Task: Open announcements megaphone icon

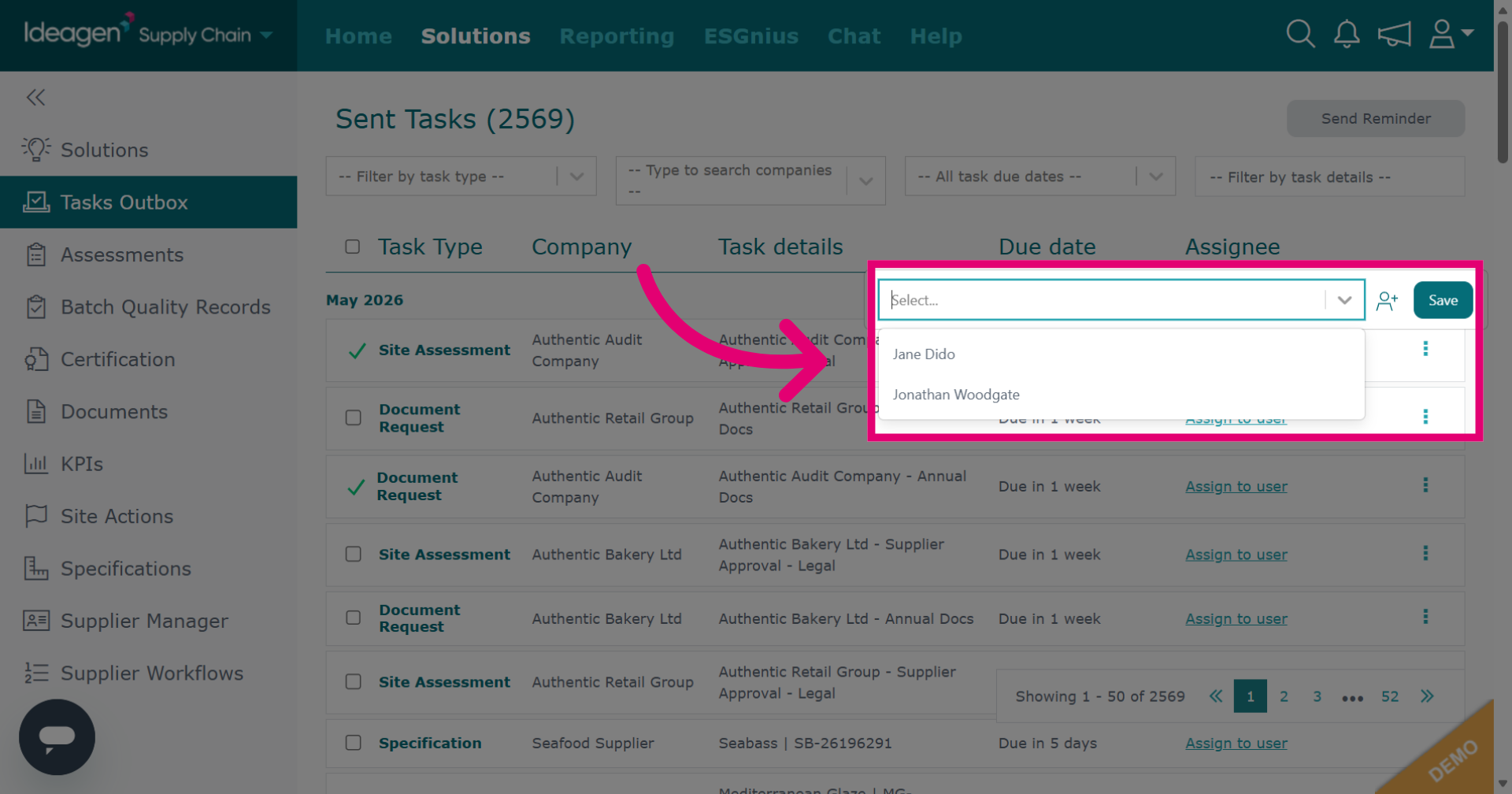Action: tap(1394, 34)
